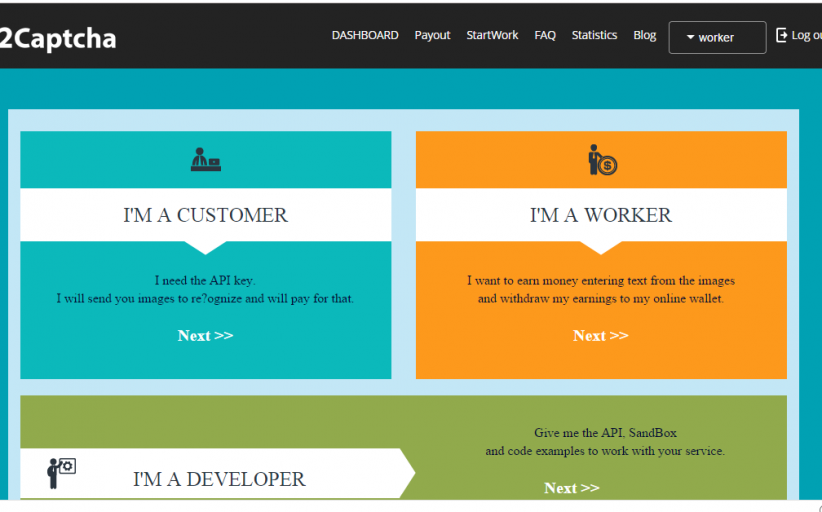Select the I'M A WORKER heading

click(x=601, y=215)
